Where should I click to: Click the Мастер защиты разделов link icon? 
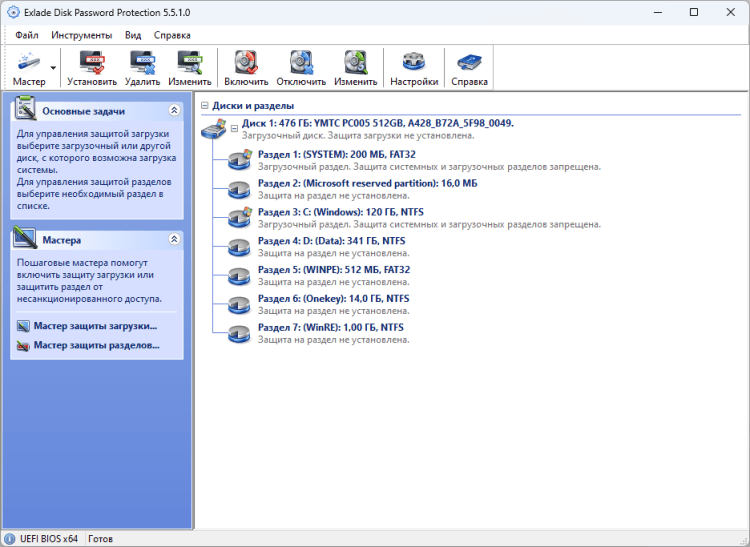(x=23, y=346)
